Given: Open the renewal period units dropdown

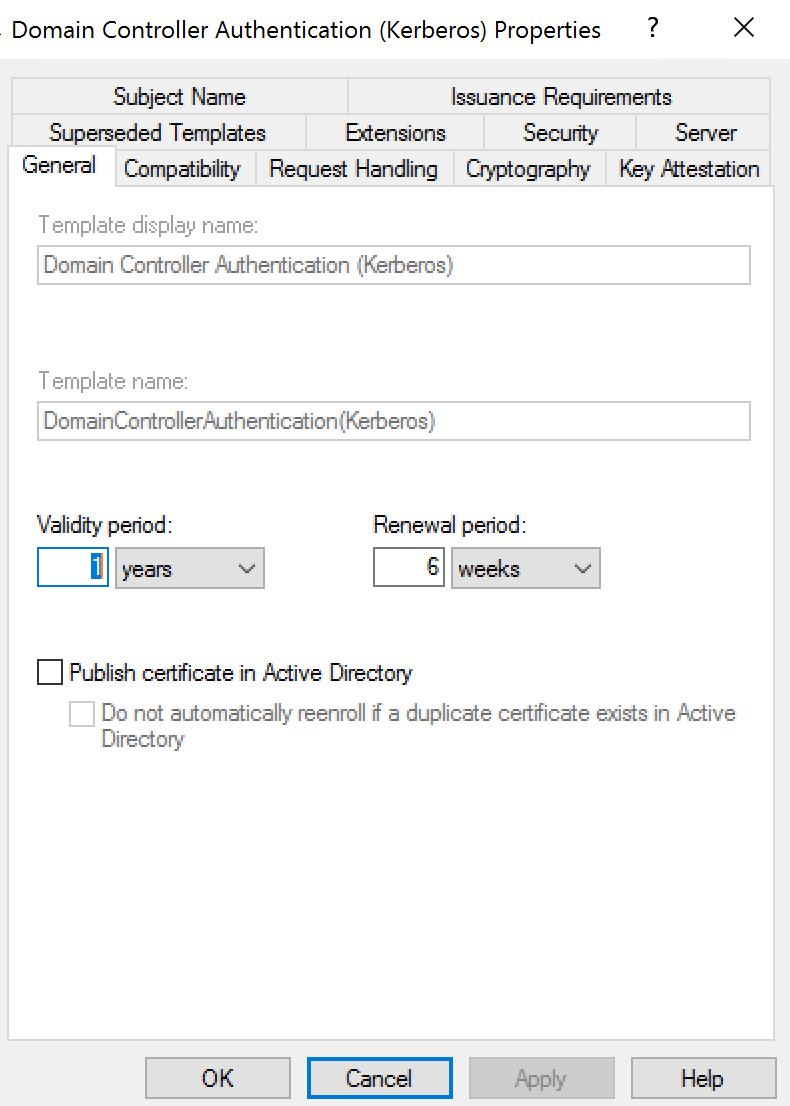Looking at the screenshot, I should pos(526,569).
